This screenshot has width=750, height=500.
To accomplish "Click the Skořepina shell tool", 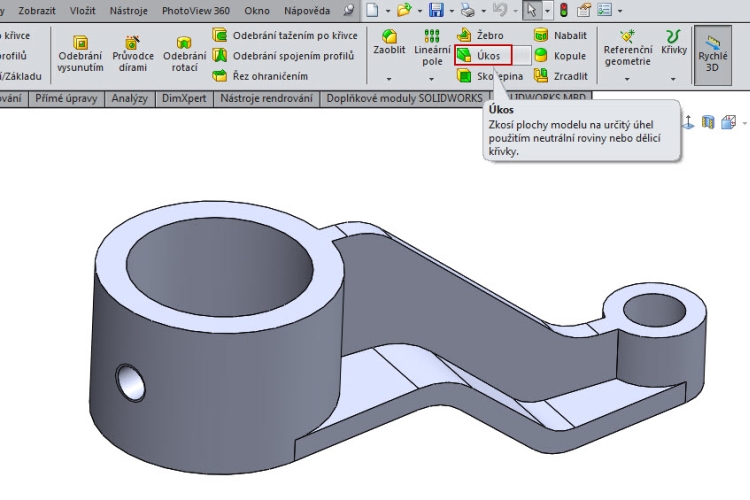I will 490,76.
